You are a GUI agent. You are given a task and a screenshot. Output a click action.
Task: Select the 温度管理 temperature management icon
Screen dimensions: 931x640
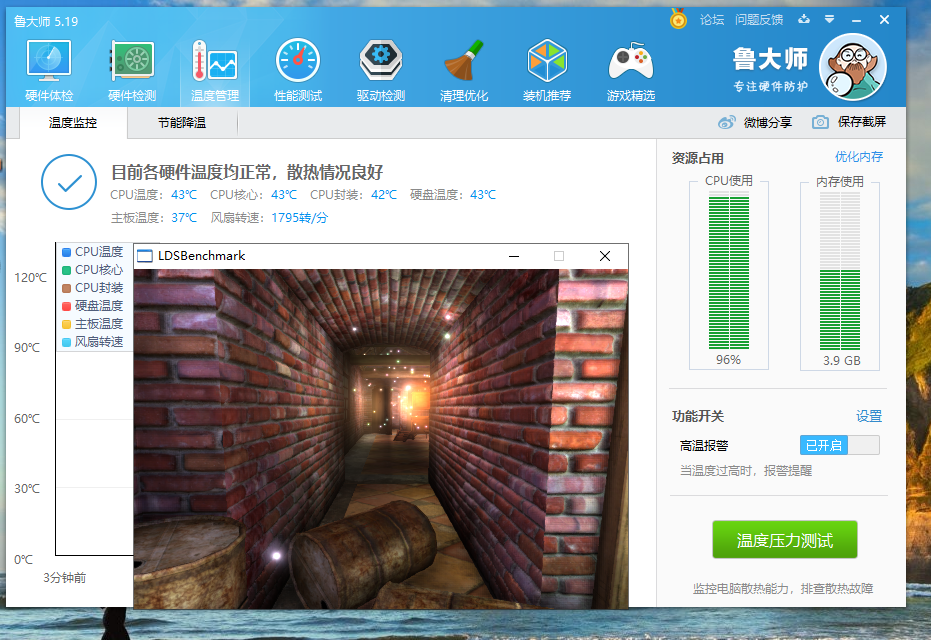[215, 70]
